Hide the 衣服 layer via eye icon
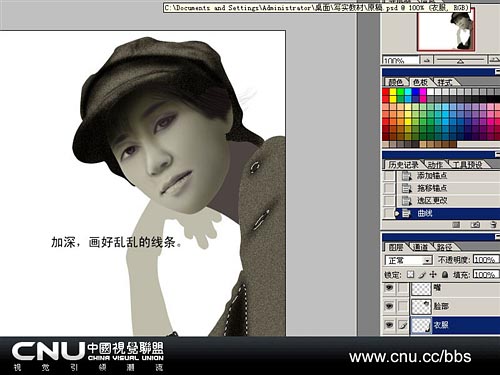The image size is (500, 375). pos(389,325)
